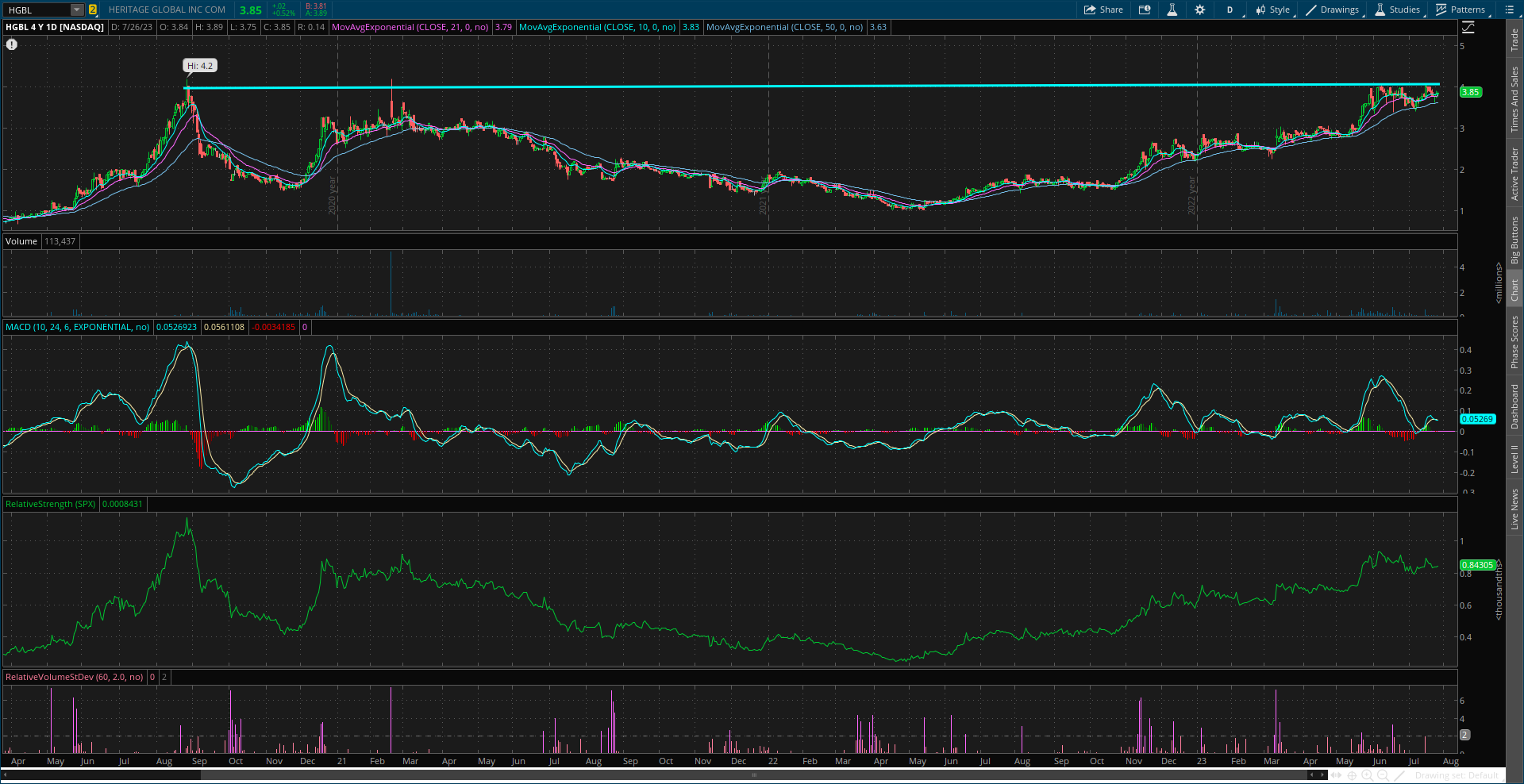Switch to the Times And Sales side tab
Viewport: 1524px width, 784px height.
[x=1514, y=99]
